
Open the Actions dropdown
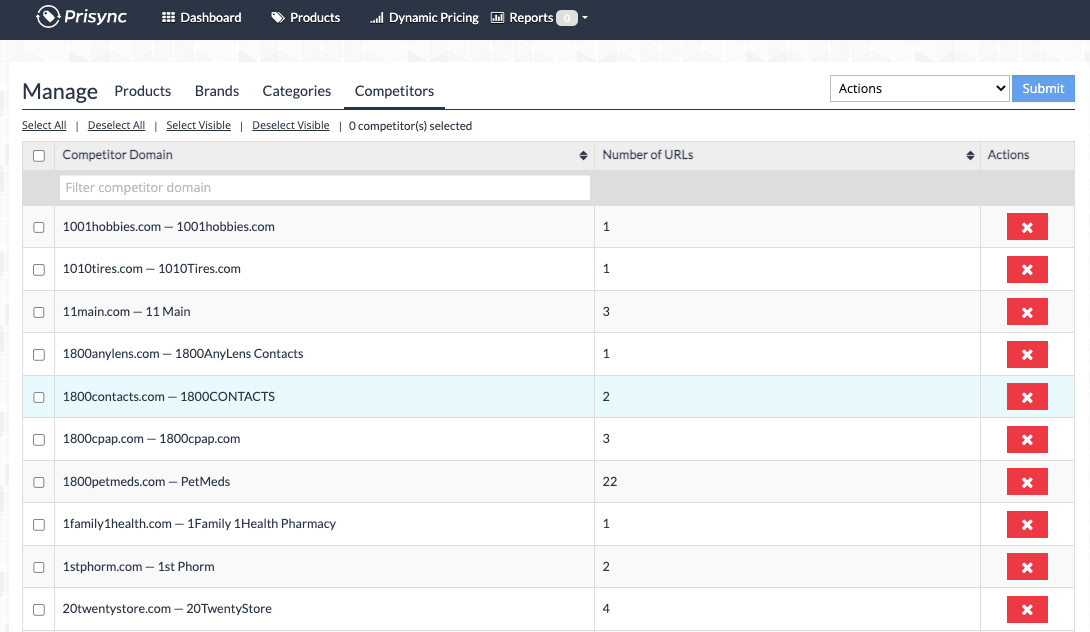coord(919,88)
